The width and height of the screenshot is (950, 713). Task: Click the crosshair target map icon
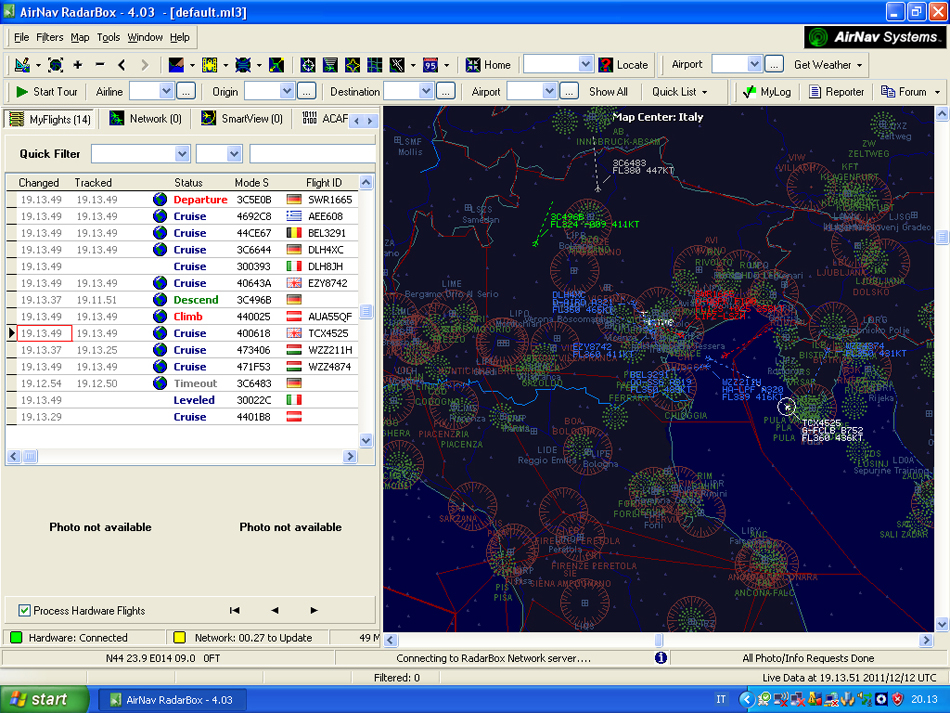(x=308, y=65)
